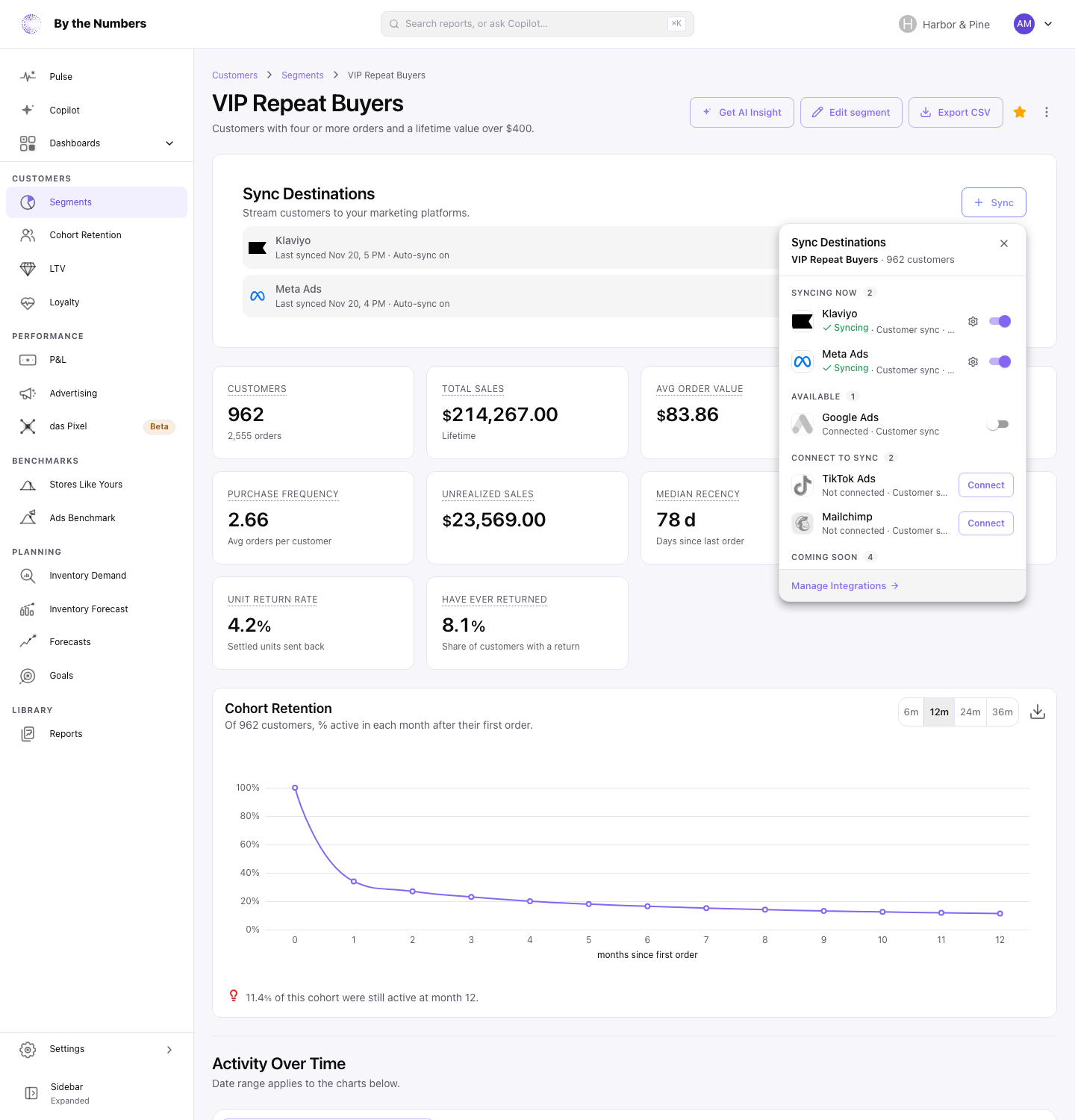This screenshot has height=1120, width=1075.
Task: Select the 12m retention range
Action: (x=939, y=712)
